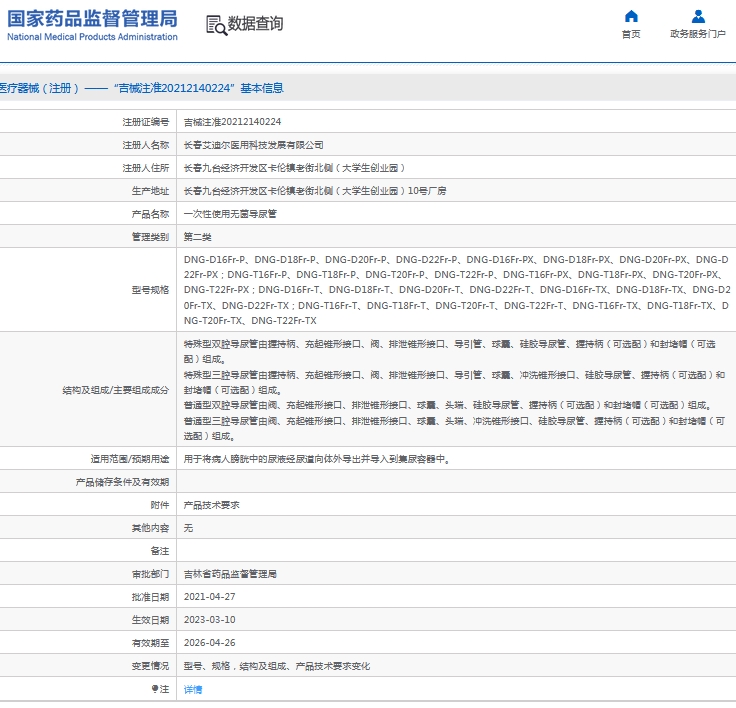Select the 审批部门 row label
The height and width of the screenshot is (708, 736).
(x=150, y=574)
